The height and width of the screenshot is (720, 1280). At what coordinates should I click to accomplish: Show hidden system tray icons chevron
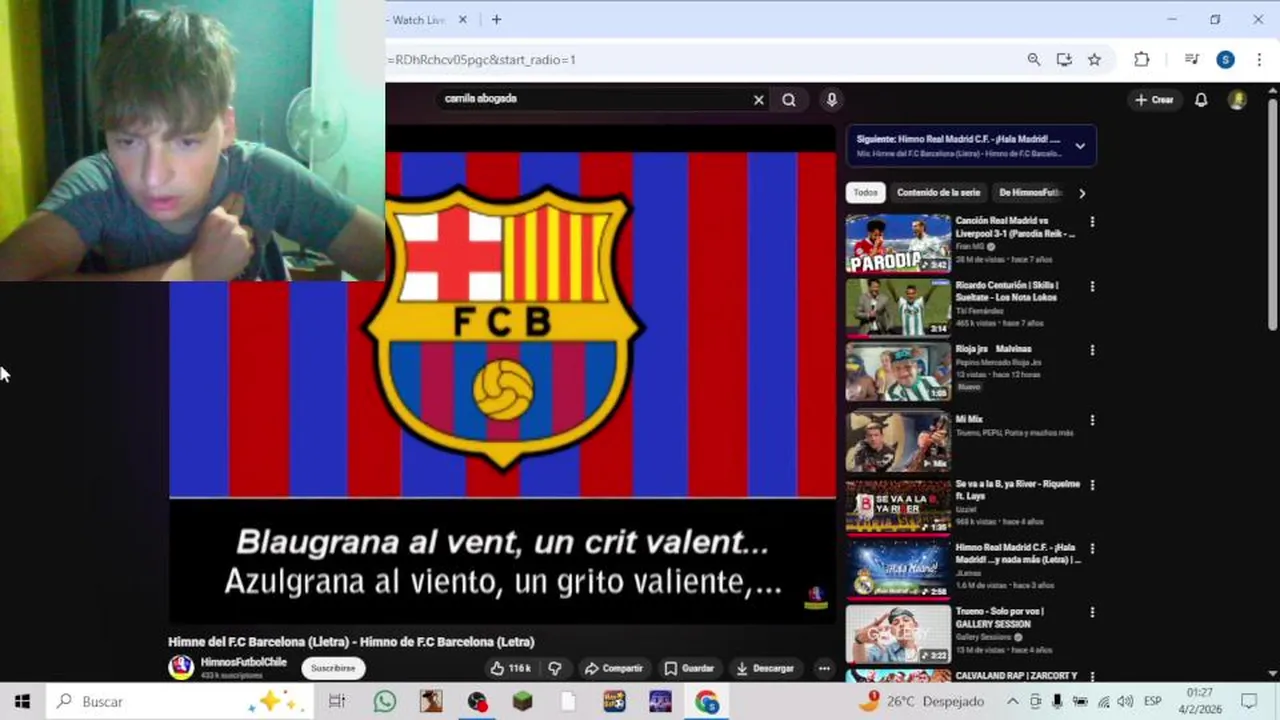click(x=1012, y=701)
